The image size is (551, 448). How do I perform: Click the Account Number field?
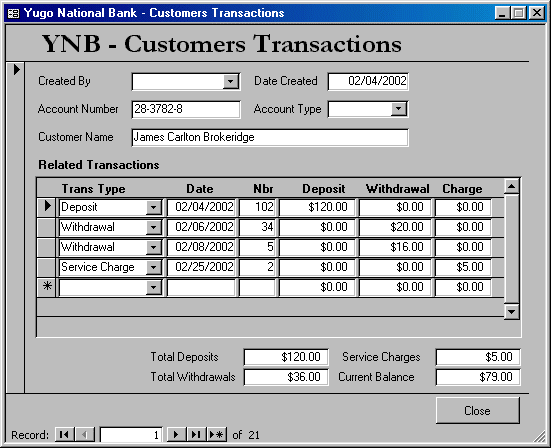[x=186, y=109]
